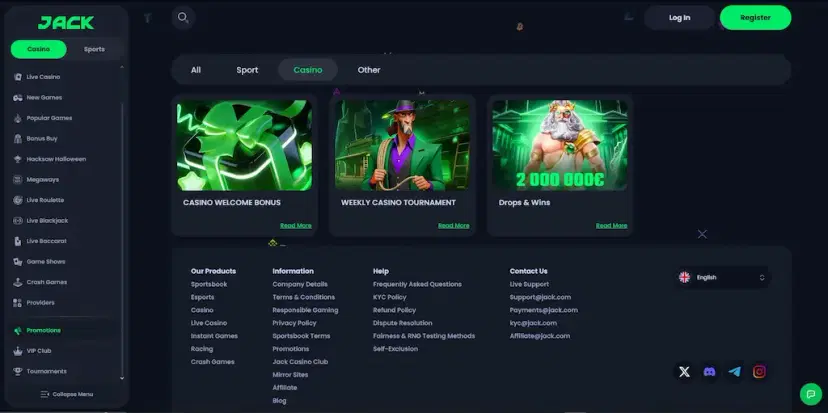Open Terms & Conditions footer link
Image resolution: width=828 pixels, height=413 pixels.
click(x=304, y=297)
